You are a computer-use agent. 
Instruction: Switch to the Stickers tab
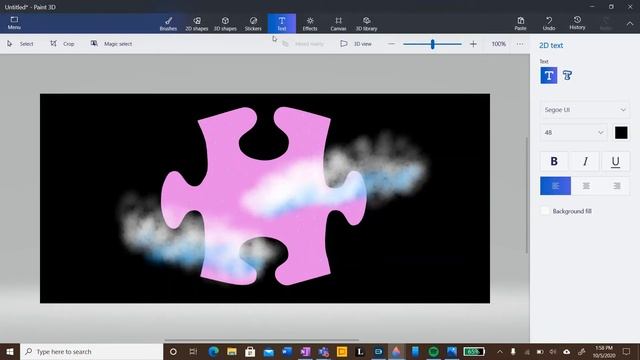coord(253,24)
